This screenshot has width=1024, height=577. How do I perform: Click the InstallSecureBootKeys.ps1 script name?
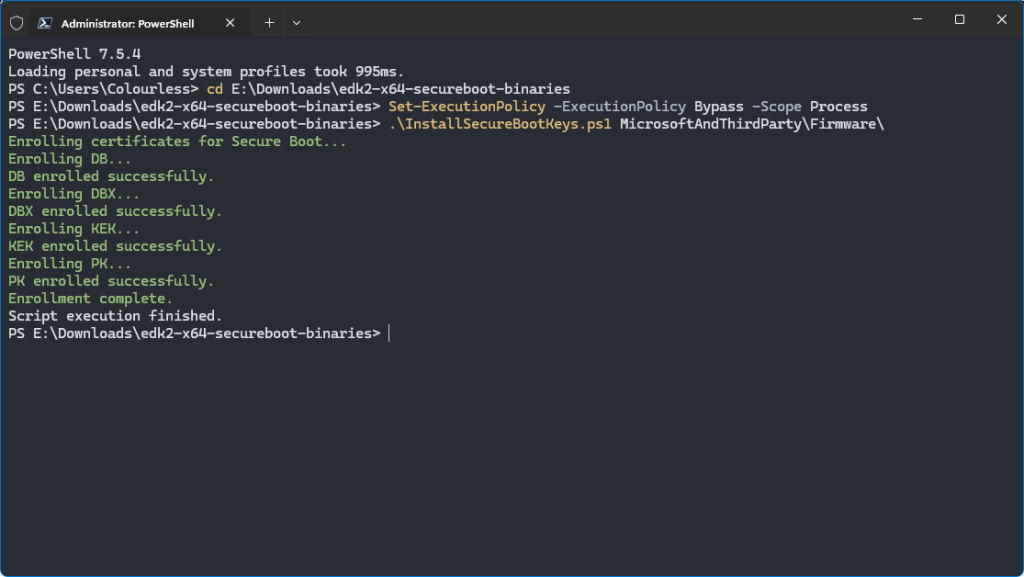tap(500, 124)
